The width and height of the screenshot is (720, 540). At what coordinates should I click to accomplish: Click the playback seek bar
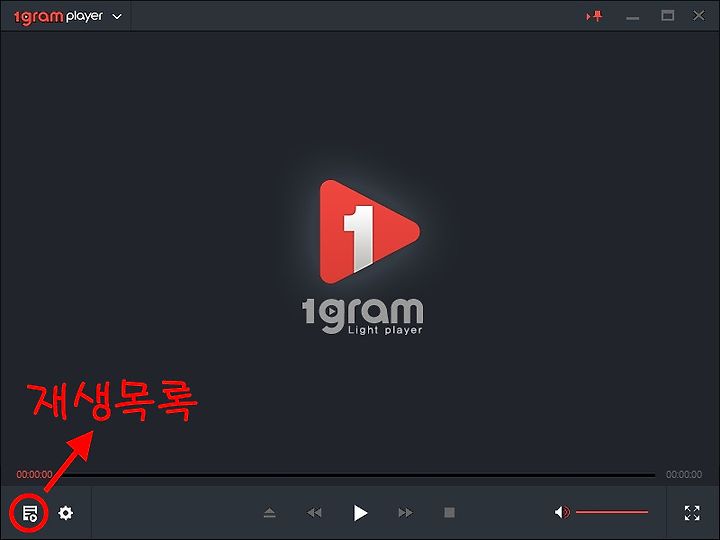click(x=355, y=475)
